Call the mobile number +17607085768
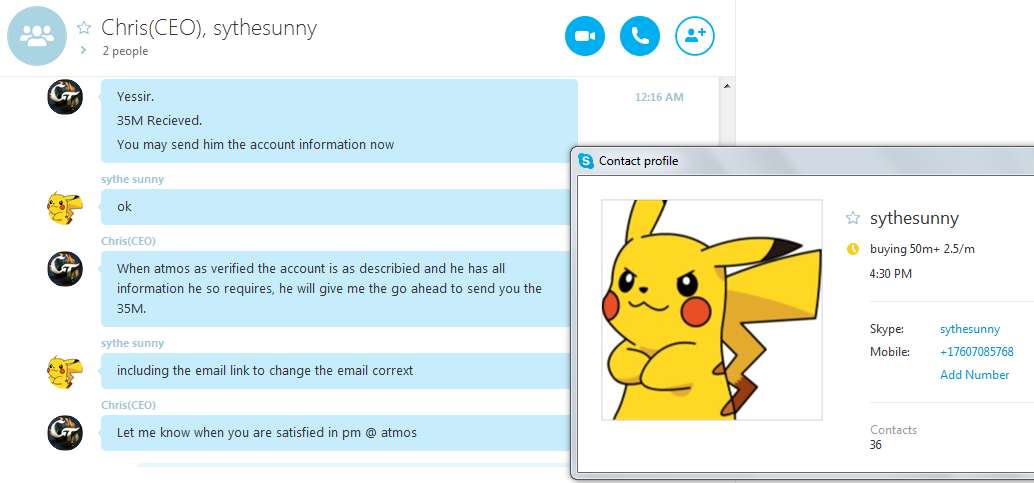 pos(977,352)
